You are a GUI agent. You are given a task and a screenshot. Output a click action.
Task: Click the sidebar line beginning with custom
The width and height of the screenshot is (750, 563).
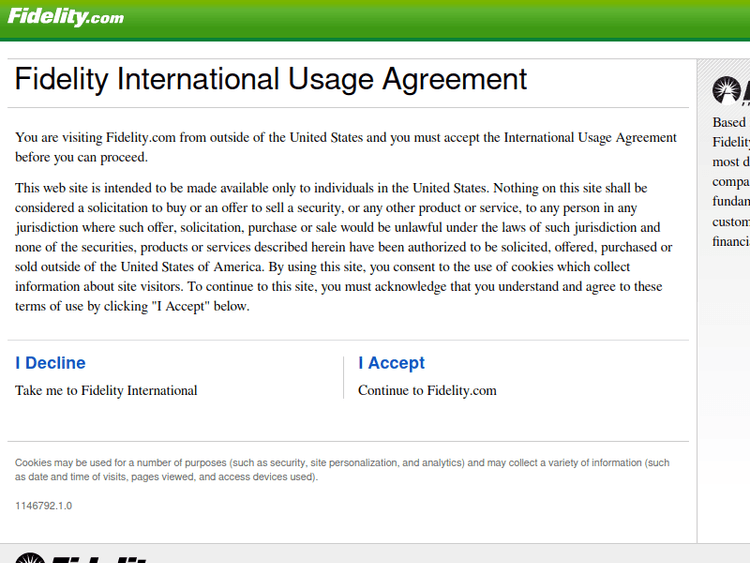pyautogui.click(x=731, y=222)
